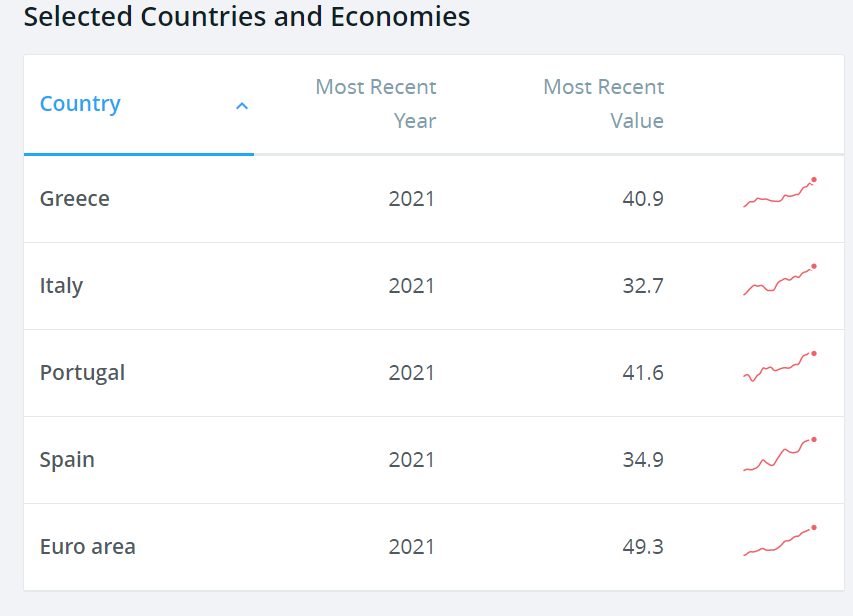Select the Euro area link
This screenshot has height=616, width=853.
pyautogui.click(x=87, y=547)
